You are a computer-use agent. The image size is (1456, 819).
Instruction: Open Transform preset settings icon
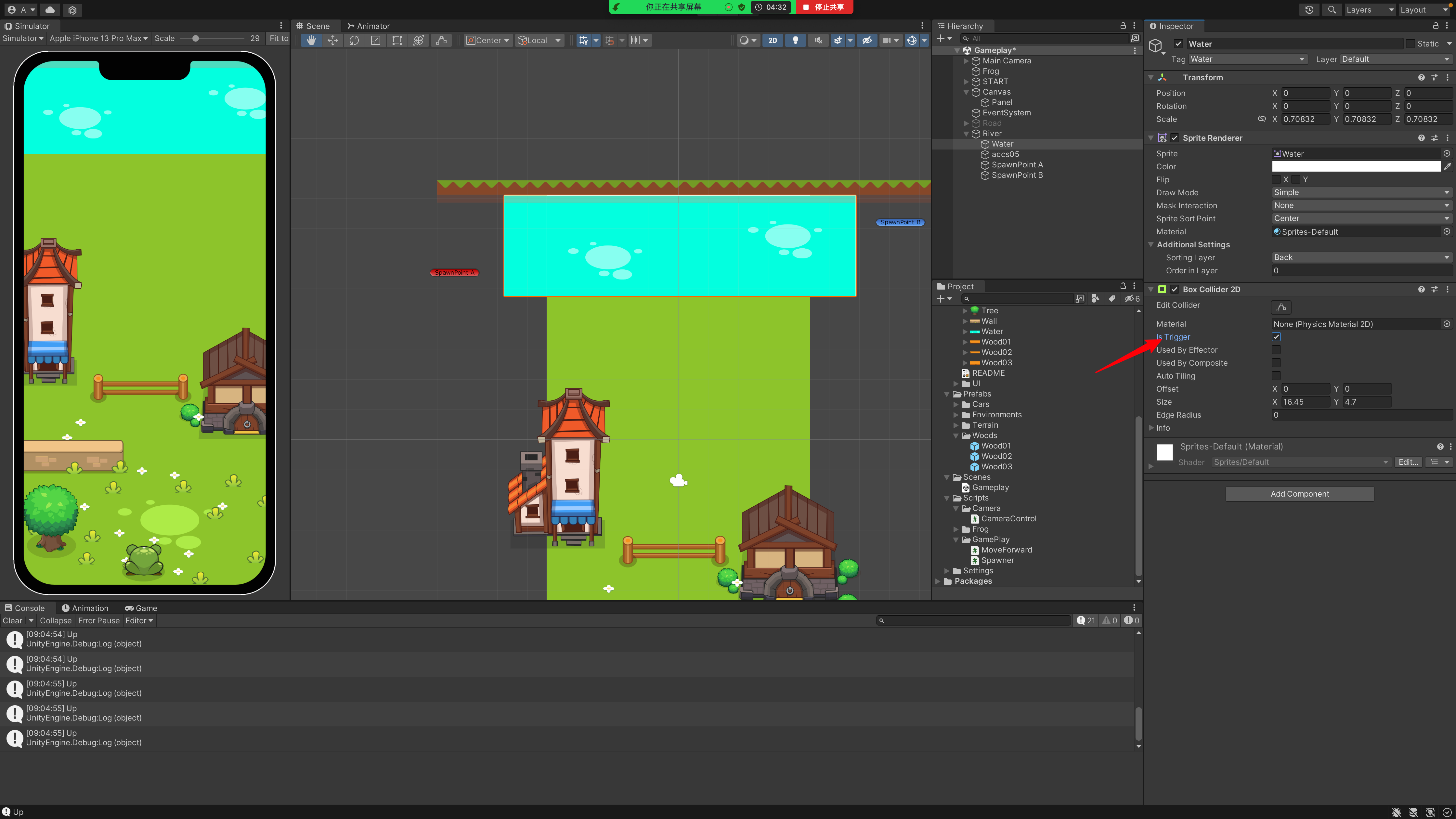click(1434, 77)
